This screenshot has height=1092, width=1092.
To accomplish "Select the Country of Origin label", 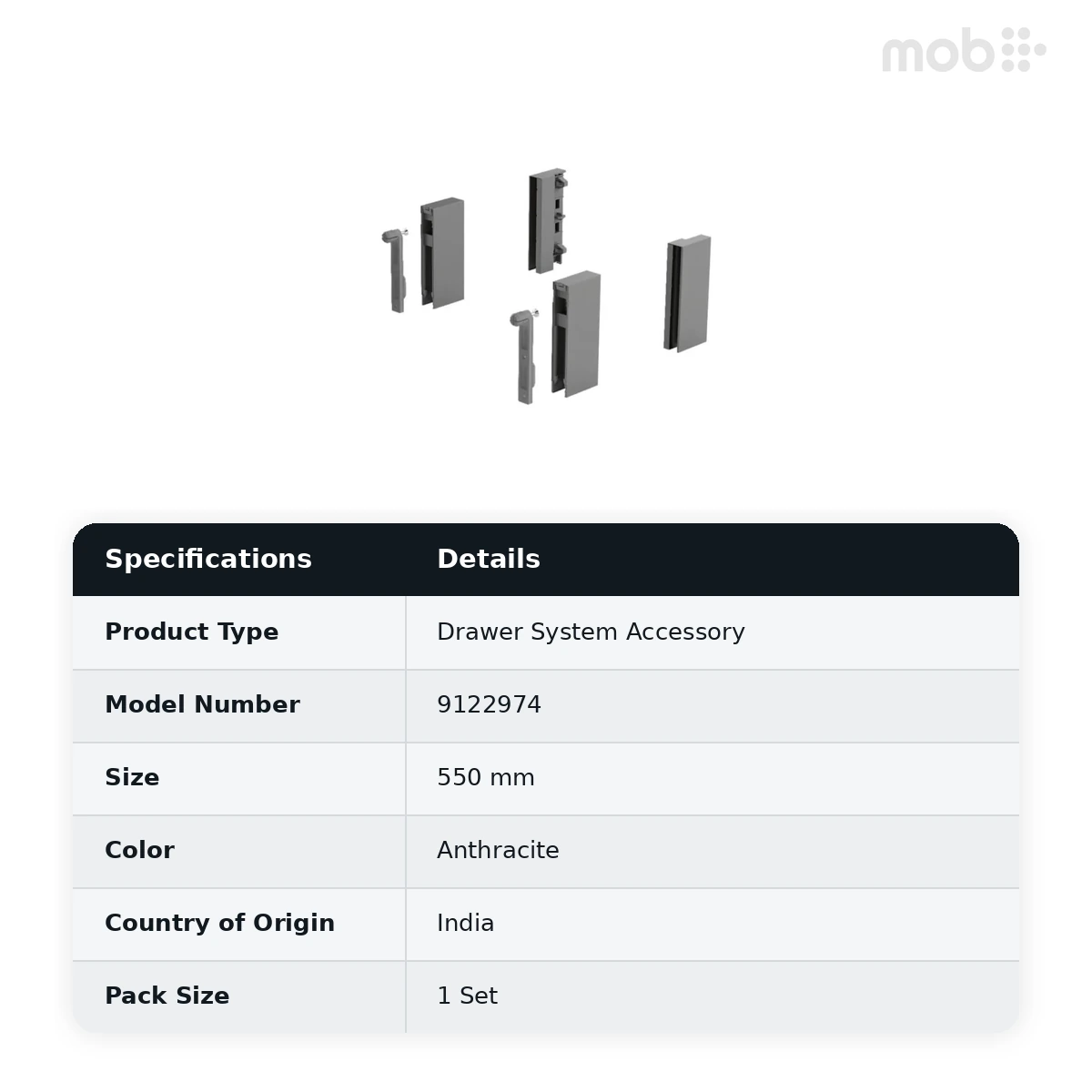I will tap(219, 923).
